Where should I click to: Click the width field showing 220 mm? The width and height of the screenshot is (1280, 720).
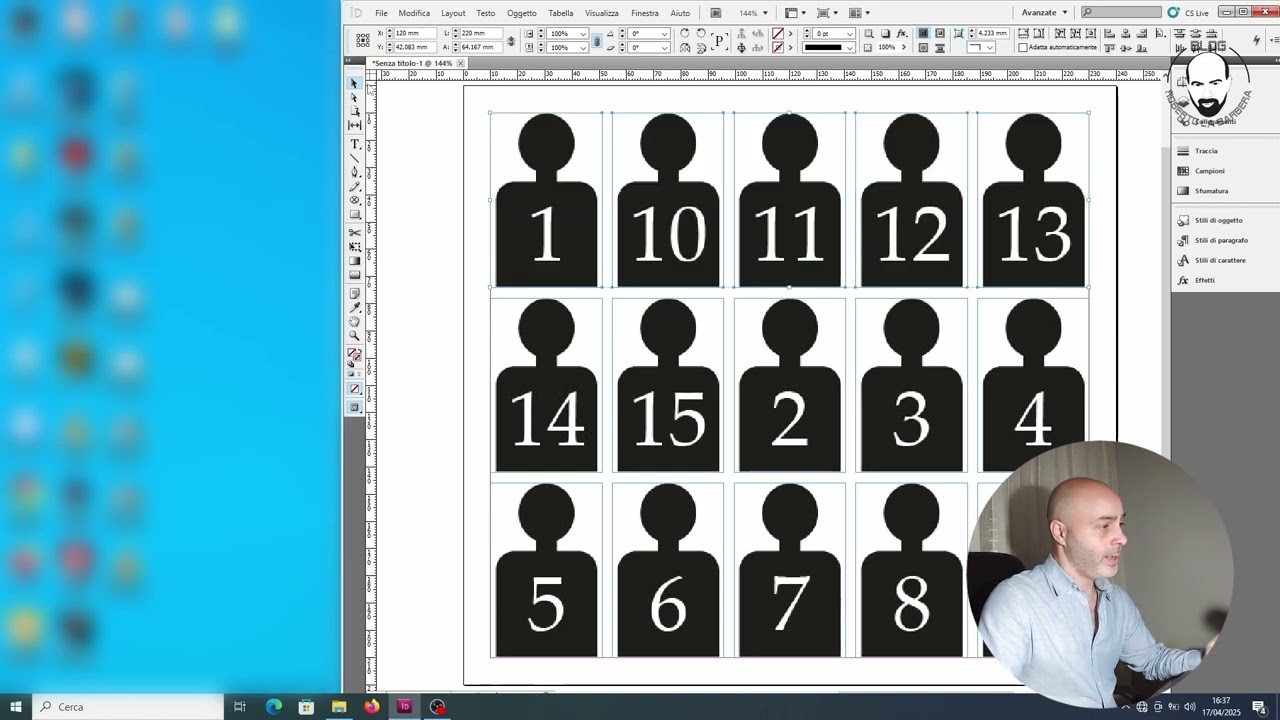pos(481,33)
